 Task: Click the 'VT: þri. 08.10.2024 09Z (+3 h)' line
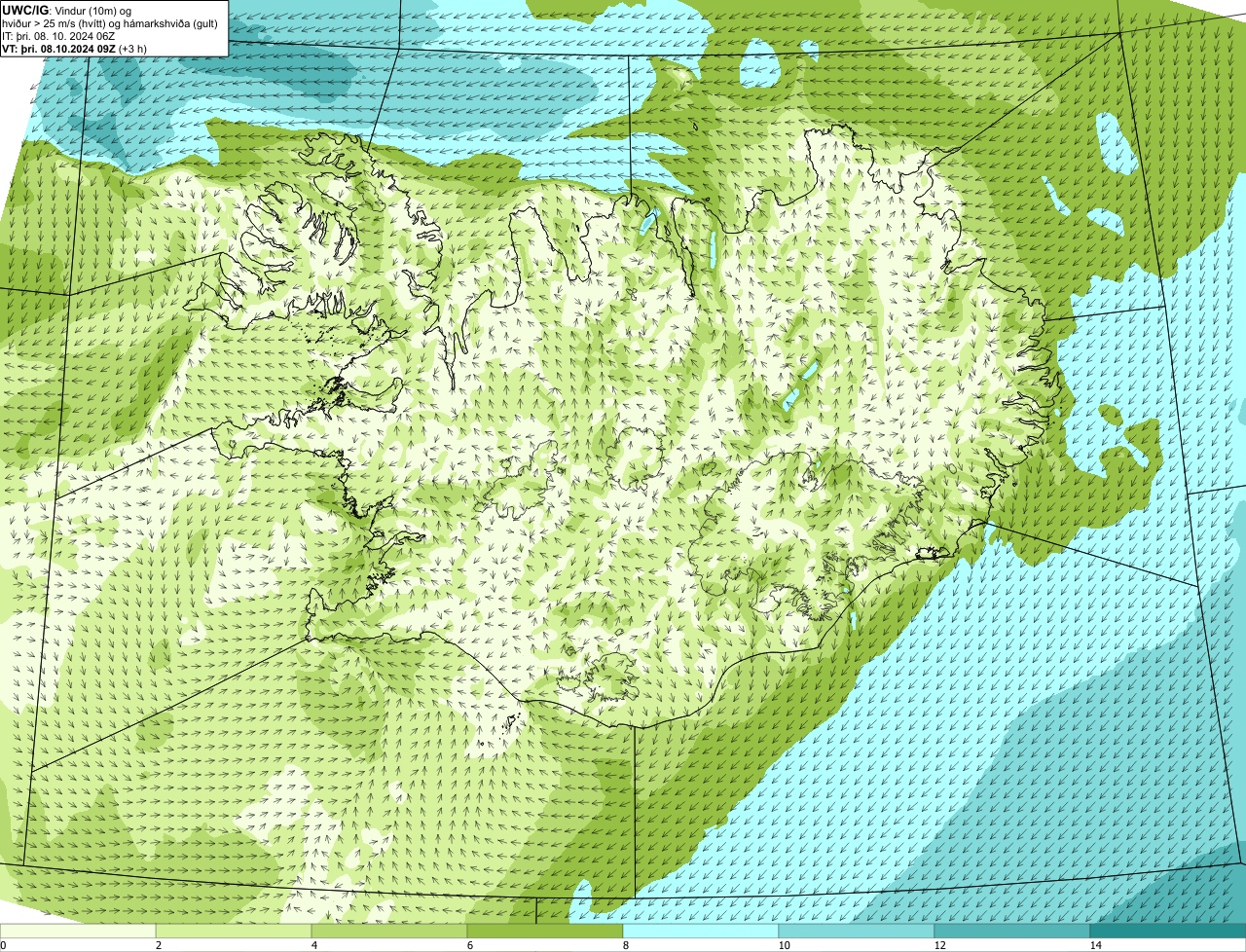(75, 49)
